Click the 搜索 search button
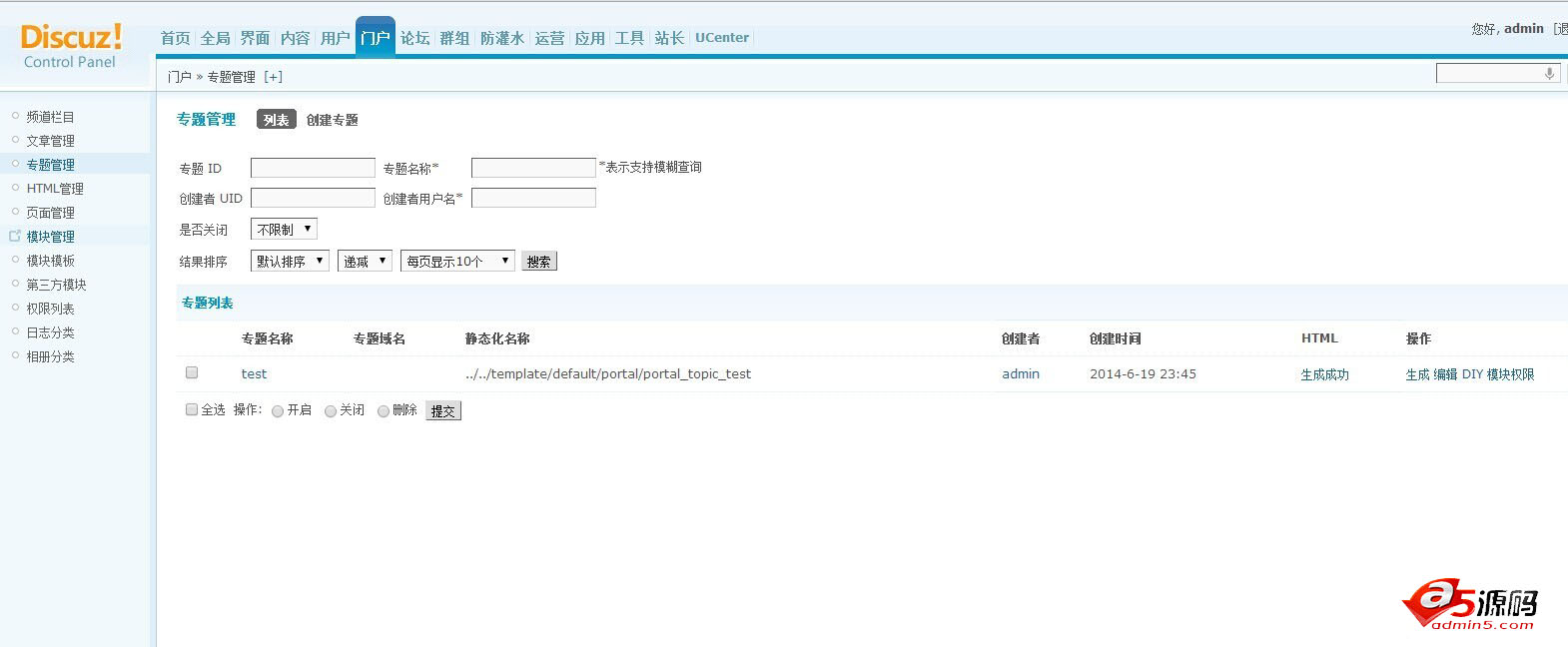Viewport: 1568px width, 647px height. [x=539, y=262]
